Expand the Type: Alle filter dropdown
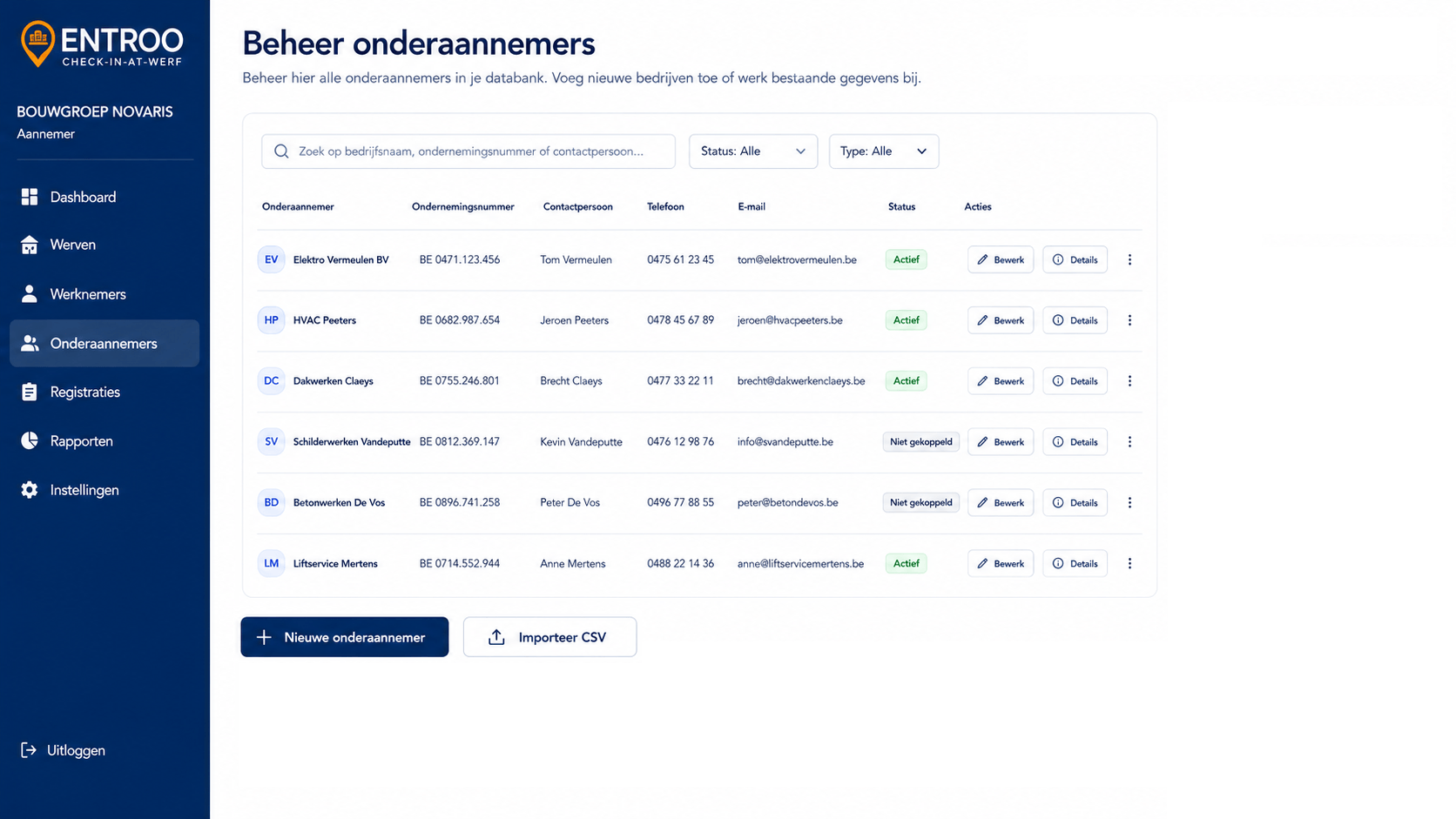The height and width of the screenshot is (819, 1456). point(884,151)
